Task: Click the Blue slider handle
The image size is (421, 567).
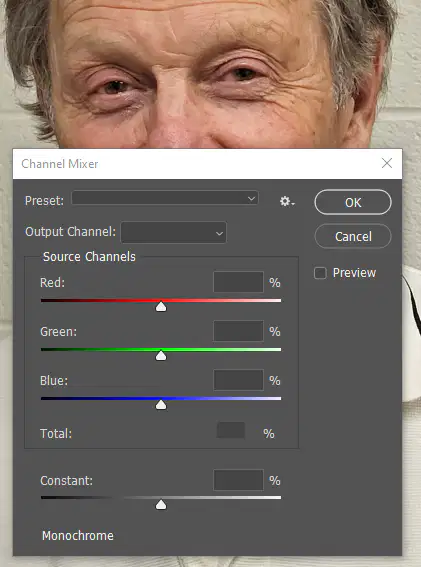Action: 161,405
